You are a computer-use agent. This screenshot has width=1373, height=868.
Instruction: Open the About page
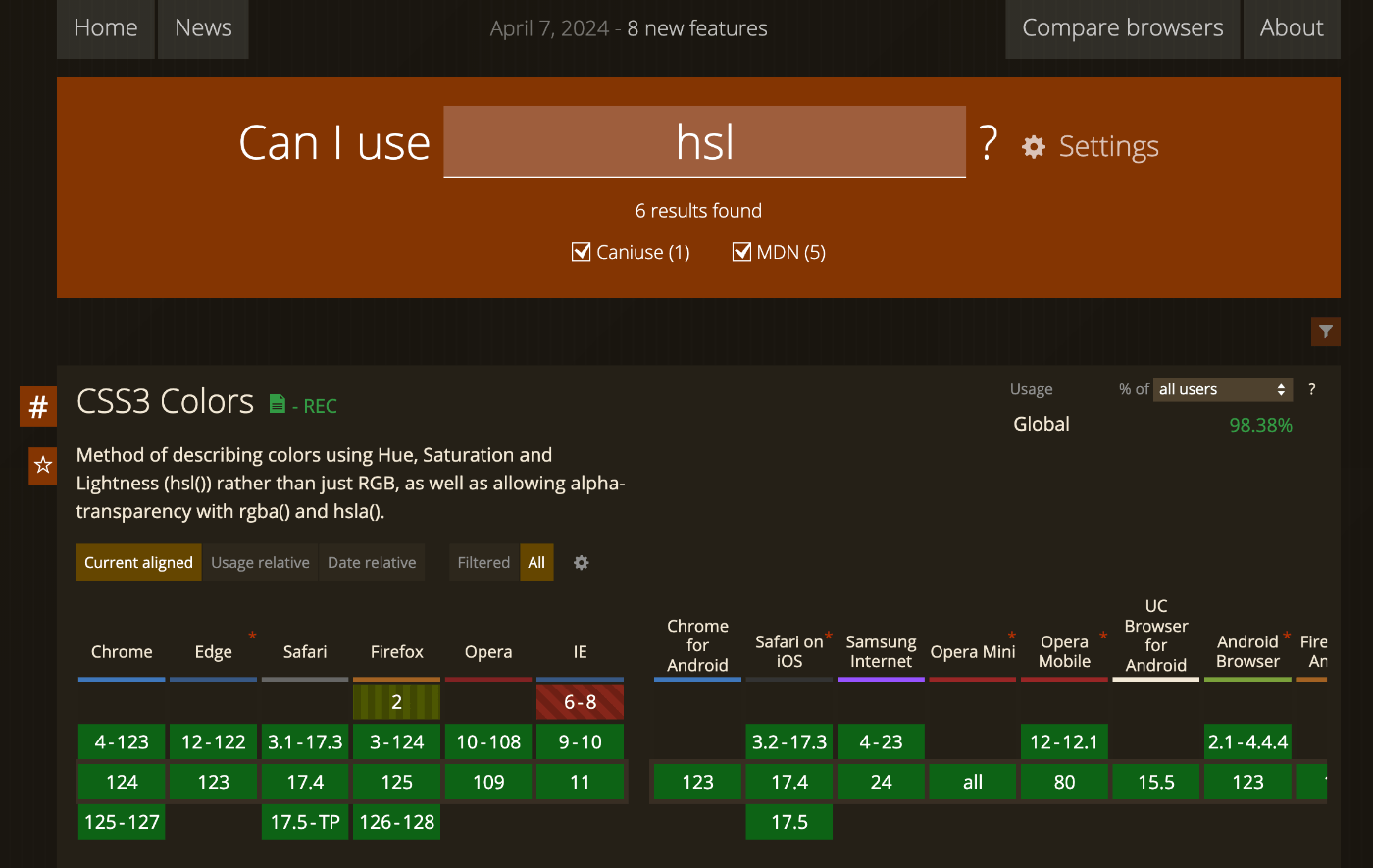point(1292,28)
